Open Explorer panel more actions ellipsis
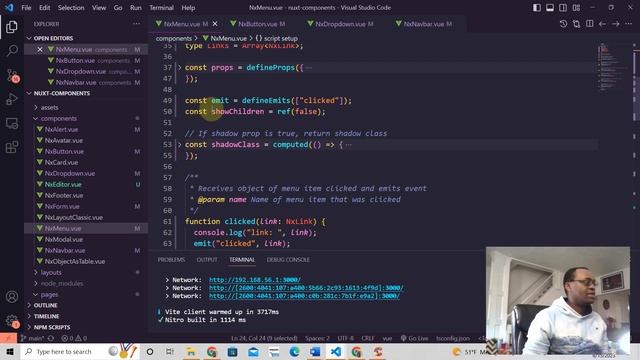This screenshot has height=360, width=640. (136, 24)
